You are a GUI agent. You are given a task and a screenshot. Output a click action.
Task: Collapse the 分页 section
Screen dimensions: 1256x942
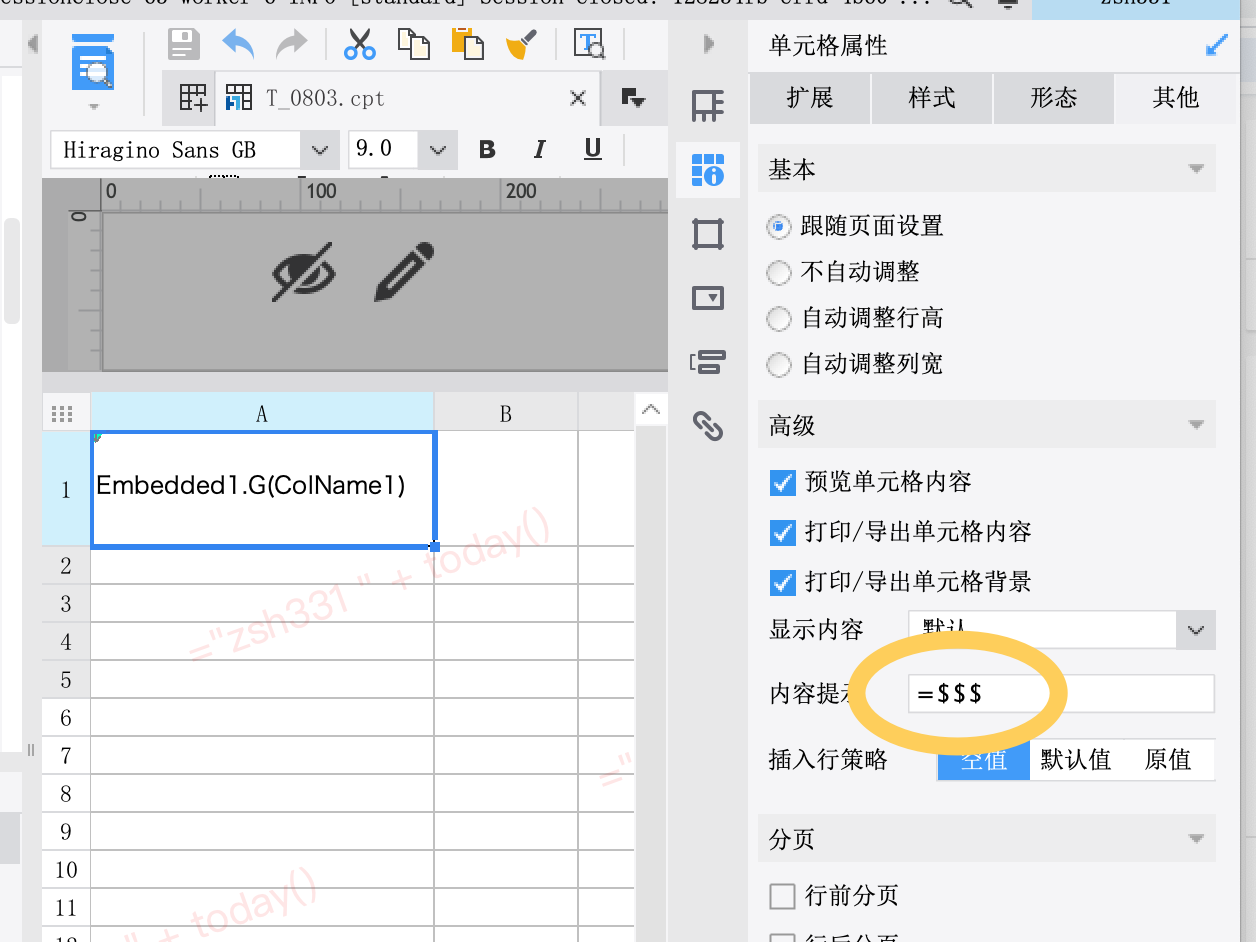(x=1196, y=838)
